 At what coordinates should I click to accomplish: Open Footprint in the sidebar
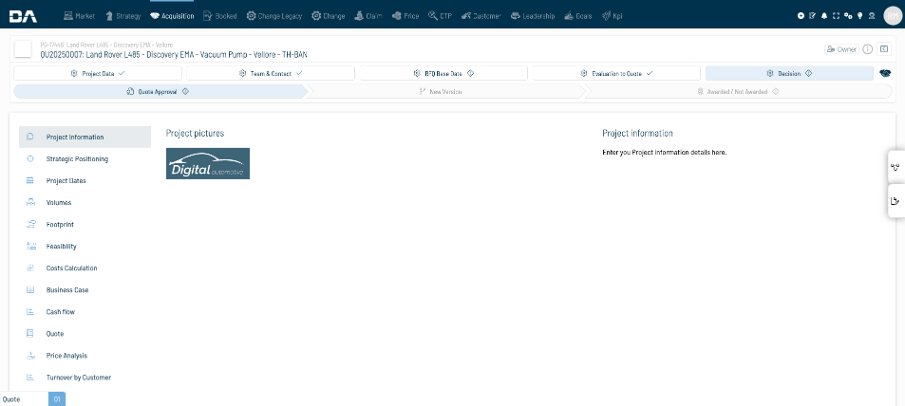[x=85, y=225]
